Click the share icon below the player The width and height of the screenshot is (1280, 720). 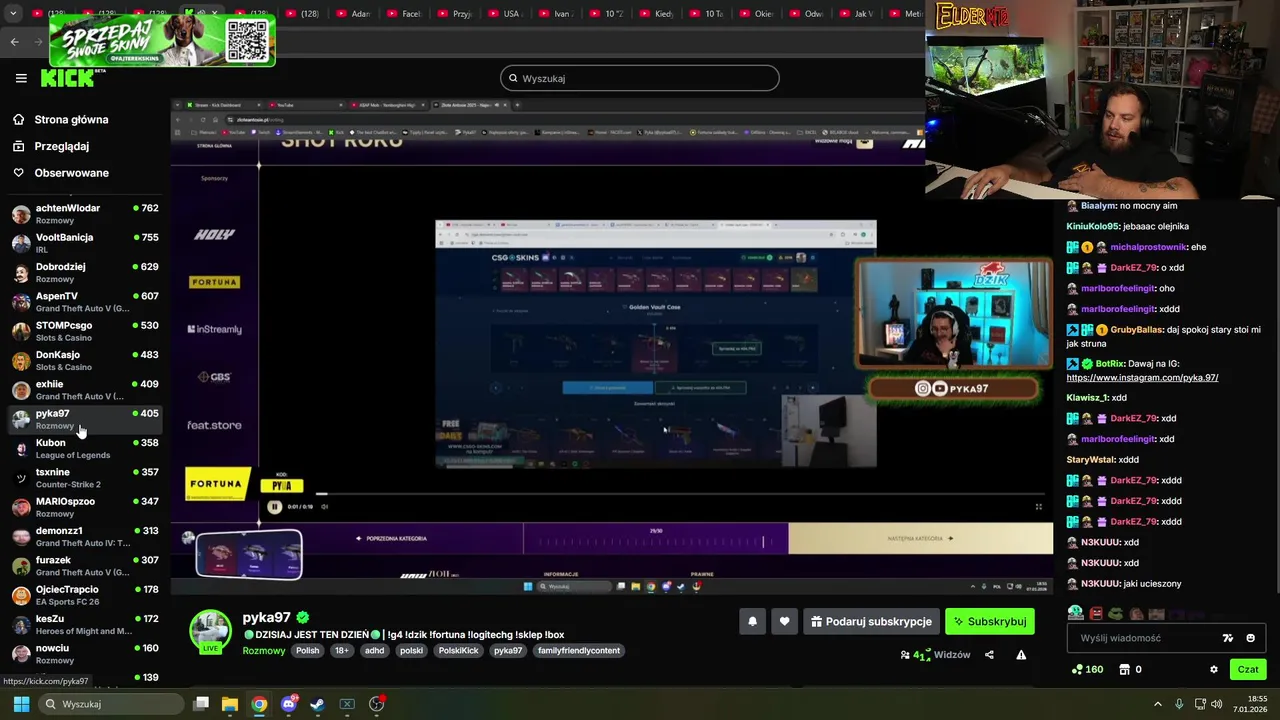989,655
